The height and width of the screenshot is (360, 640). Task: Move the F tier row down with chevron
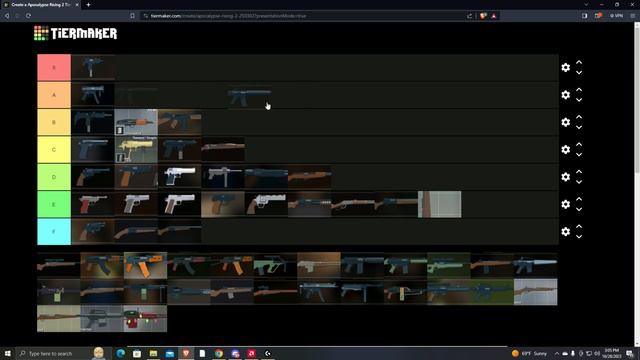(x=579, y=237)
